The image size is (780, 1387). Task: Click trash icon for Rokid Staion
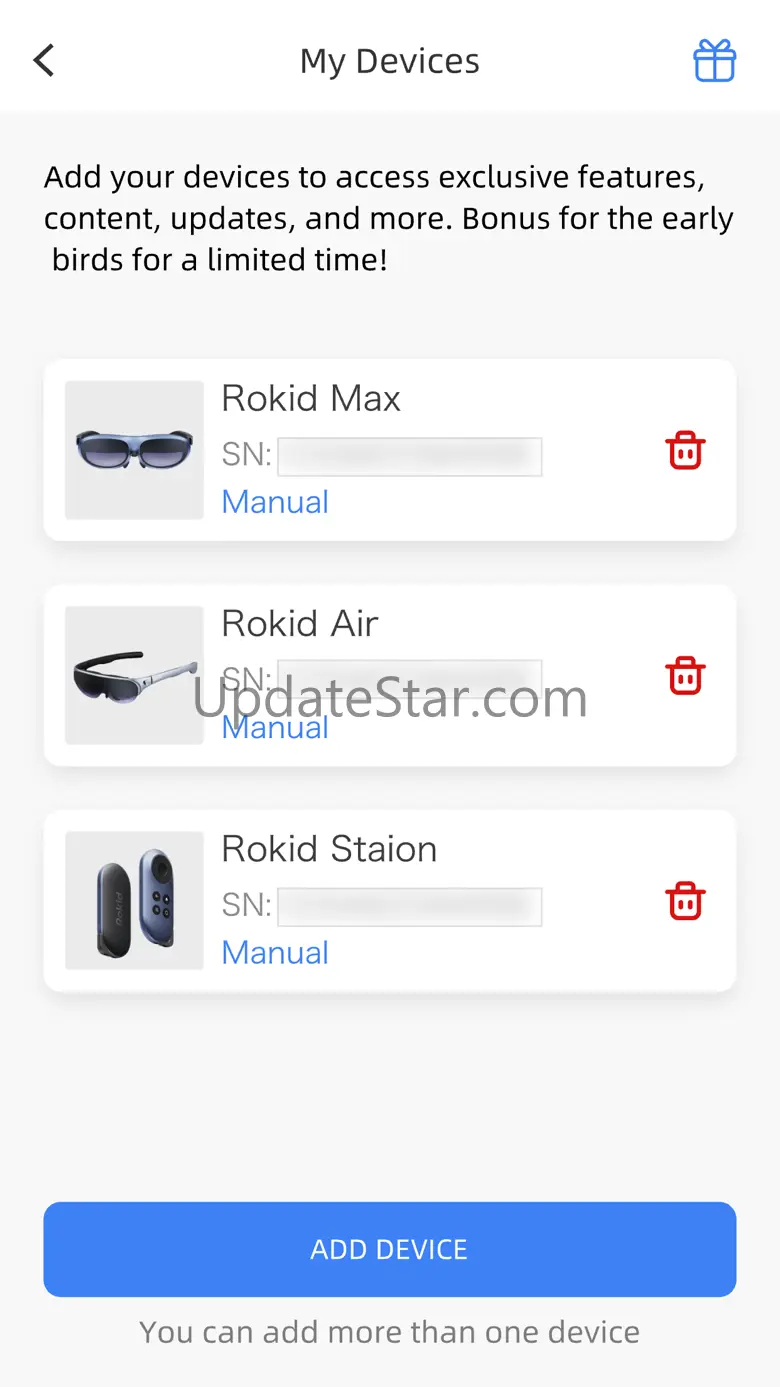pos(686,901)
